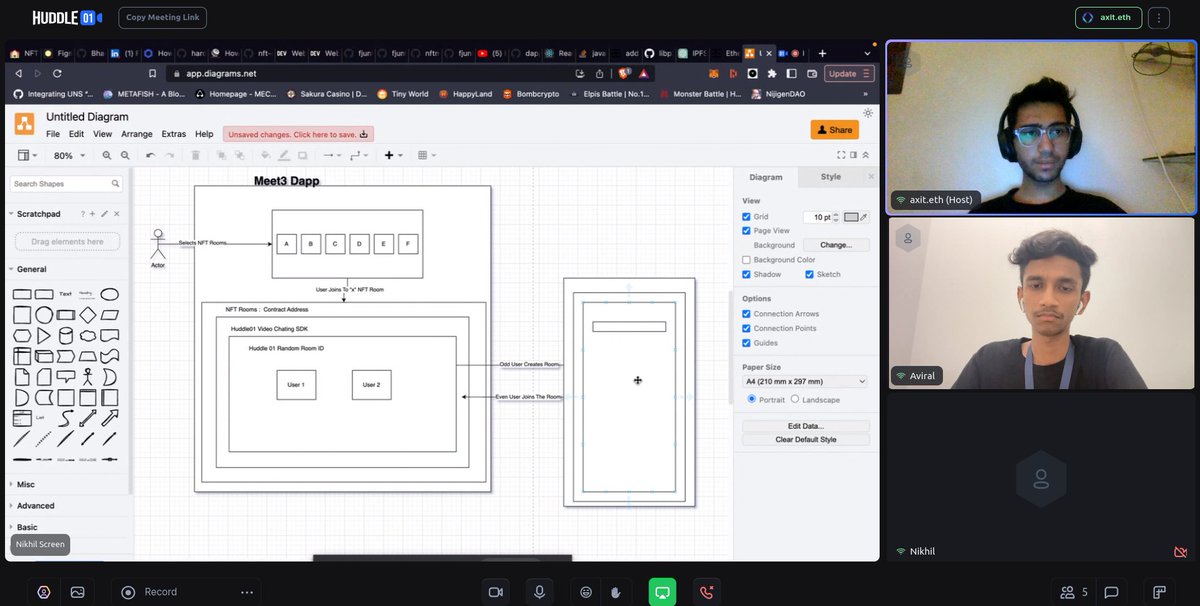Open the three-dot menu beside axit.eth
This screenshot has width=1200, height=606.
point(1159,18)
